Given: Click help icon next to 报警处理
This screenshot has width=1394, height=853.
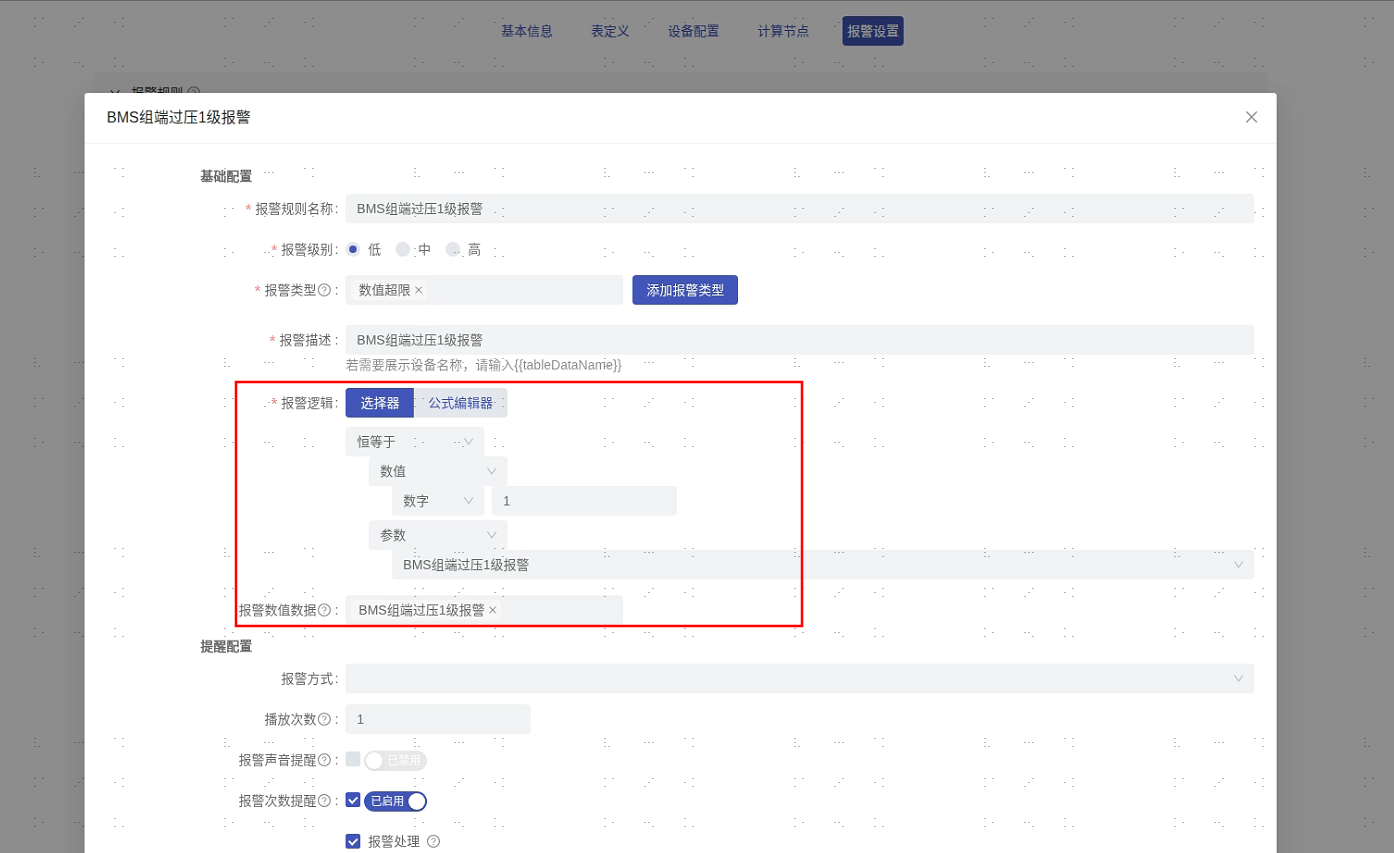Looking at the screenshot, I should click(x=433, y=842).
